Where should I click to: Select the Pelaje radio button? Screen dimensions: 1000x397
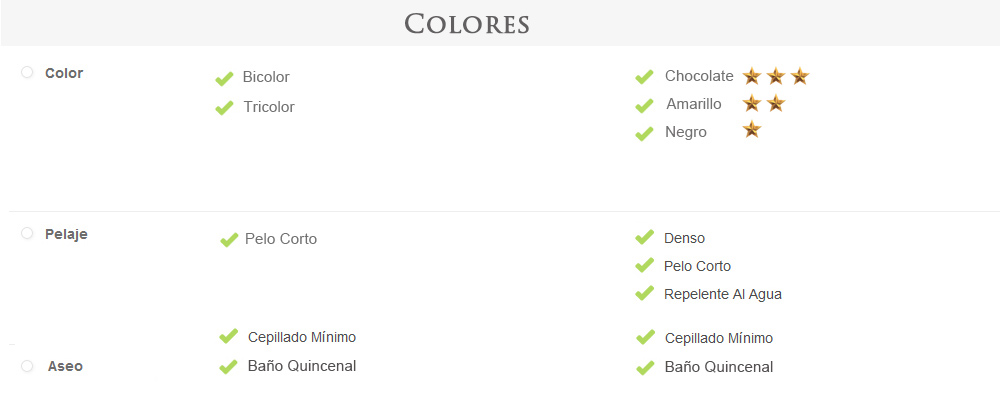pyautogui.click(x=27, y=234)
